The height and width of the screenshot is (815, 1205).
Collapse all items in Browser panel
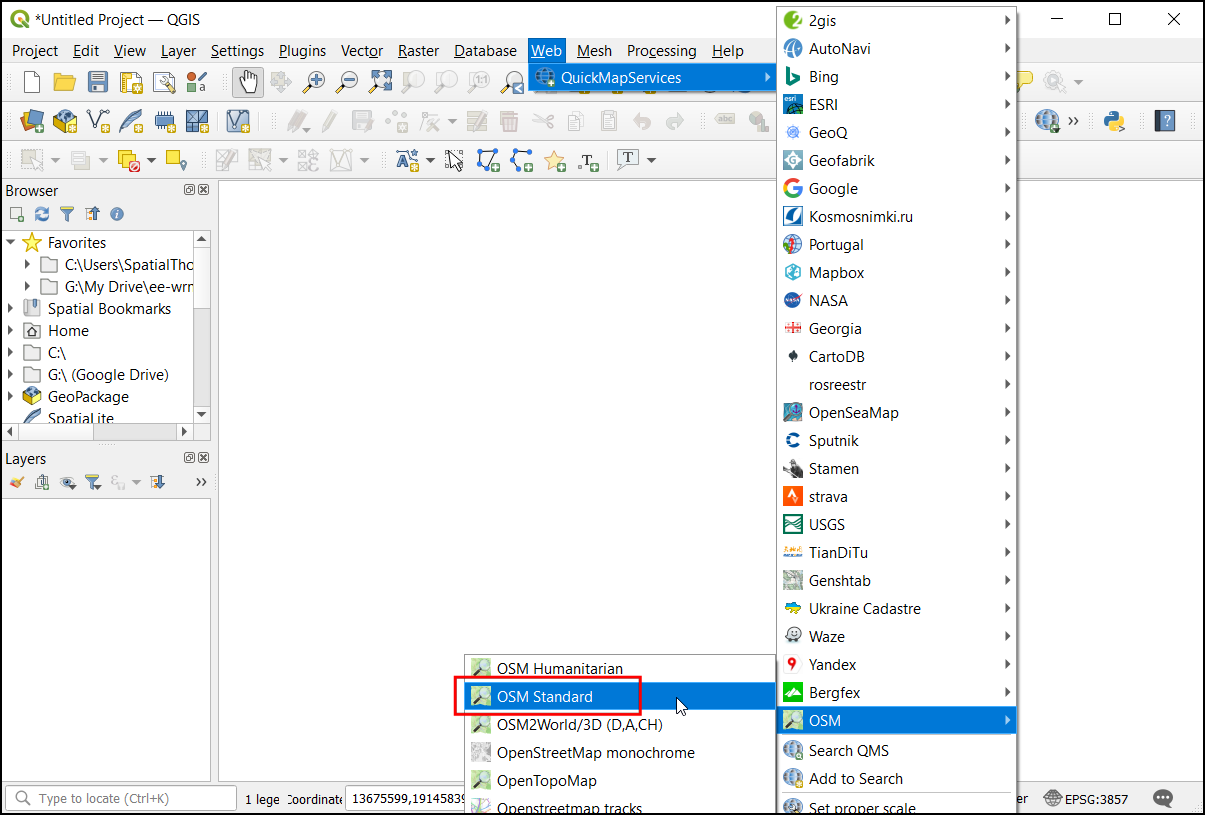coord(92,214)
